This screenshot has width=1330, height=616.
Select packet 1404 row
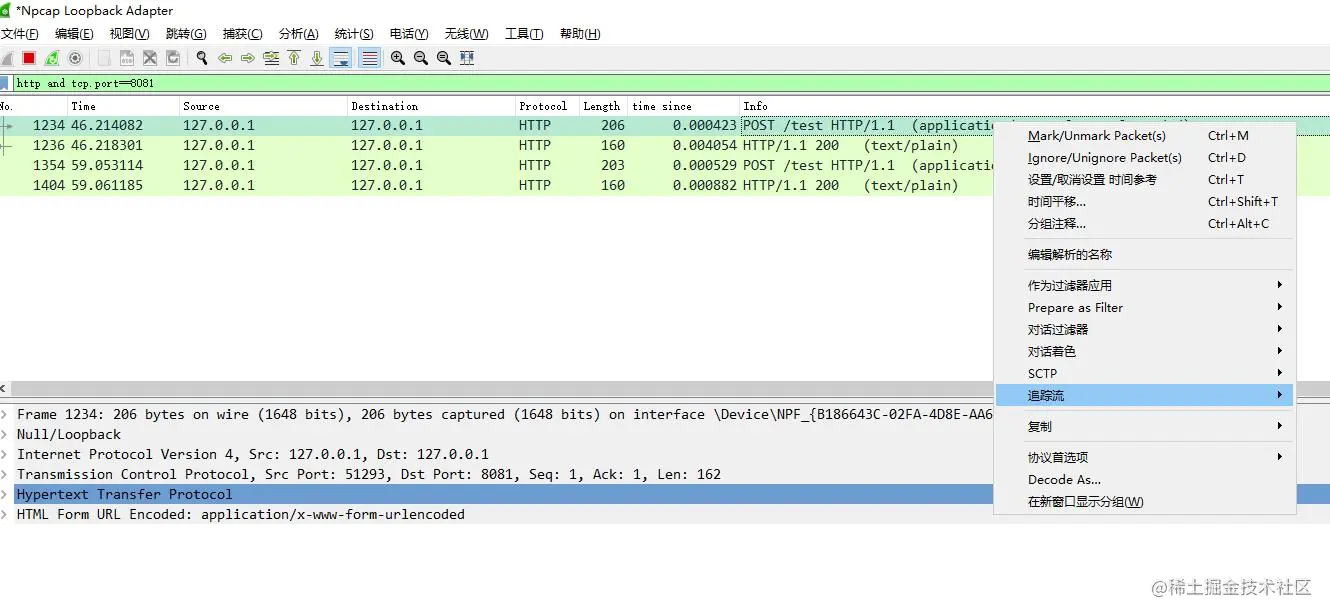pos(497,185)
